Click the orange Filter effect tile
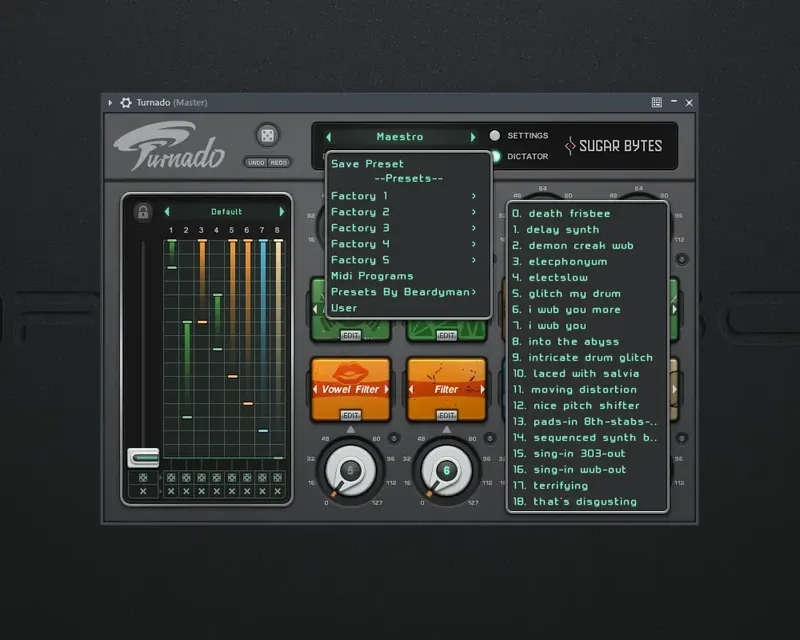The image size is (800, 640). tap(446, 389)
